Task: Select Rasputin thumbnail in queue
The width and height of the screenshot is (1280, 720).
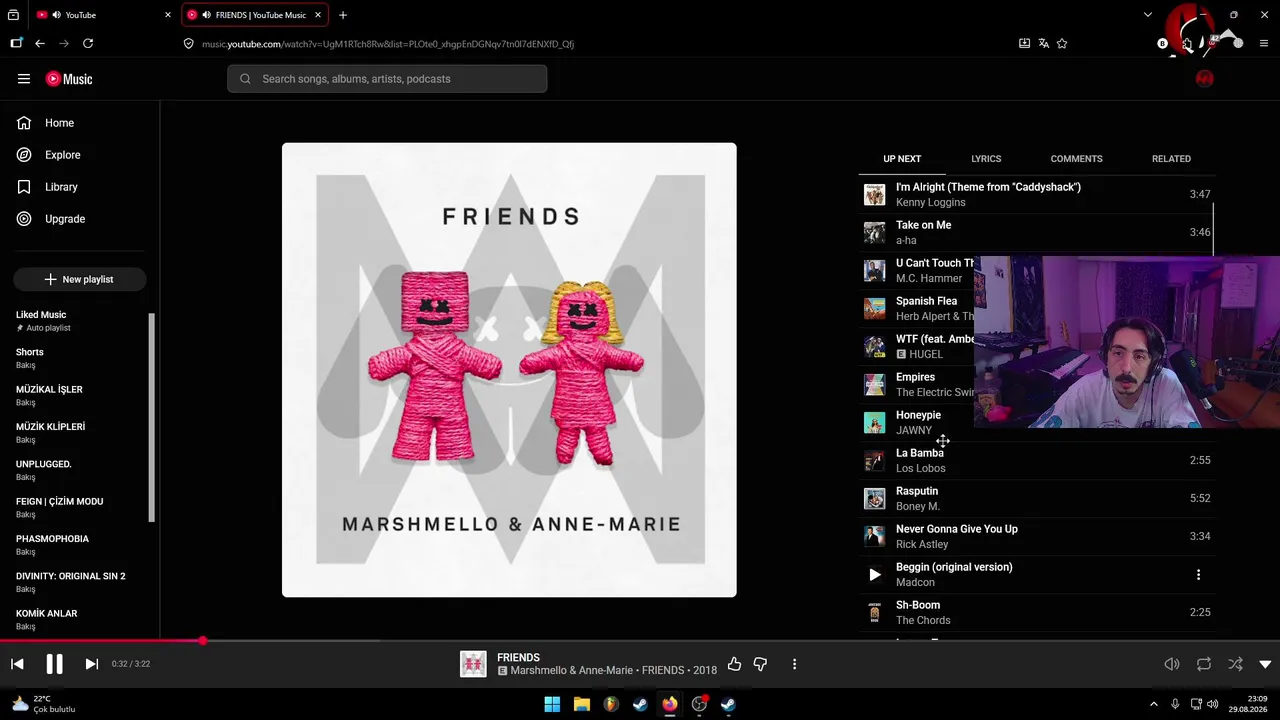Action: pyautogui.click(x=875, y=499)
